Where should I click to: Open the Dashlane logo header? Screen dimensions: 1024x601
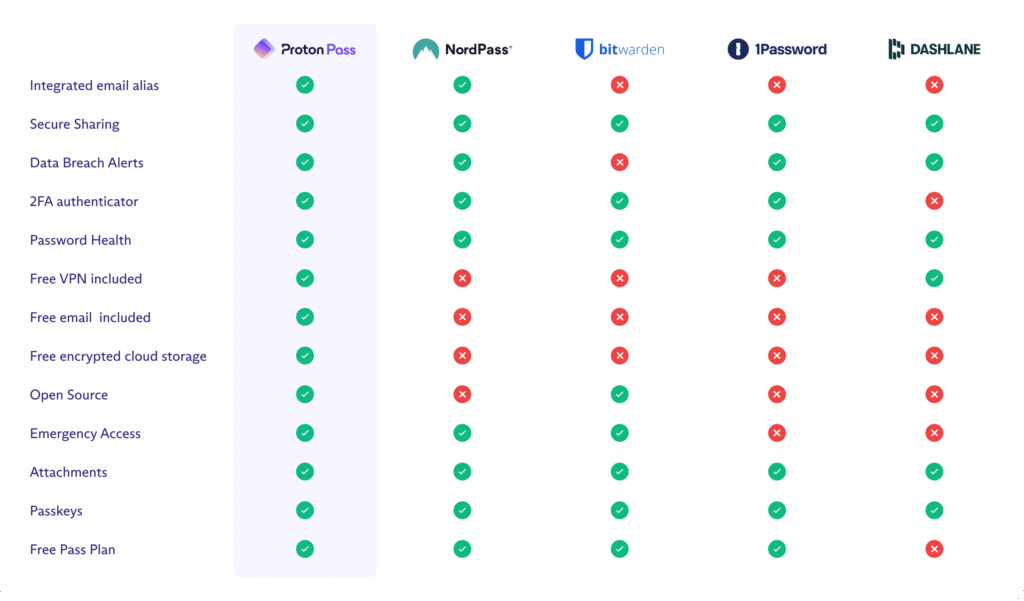point(935,49)
